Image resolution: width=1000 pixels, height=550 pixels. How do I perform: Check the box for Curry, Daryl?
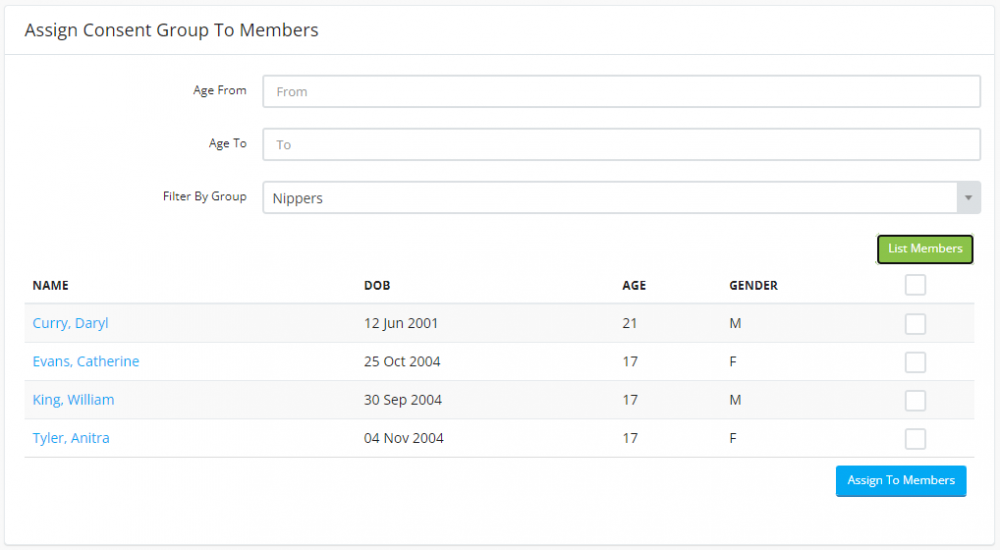coord(915,323)
